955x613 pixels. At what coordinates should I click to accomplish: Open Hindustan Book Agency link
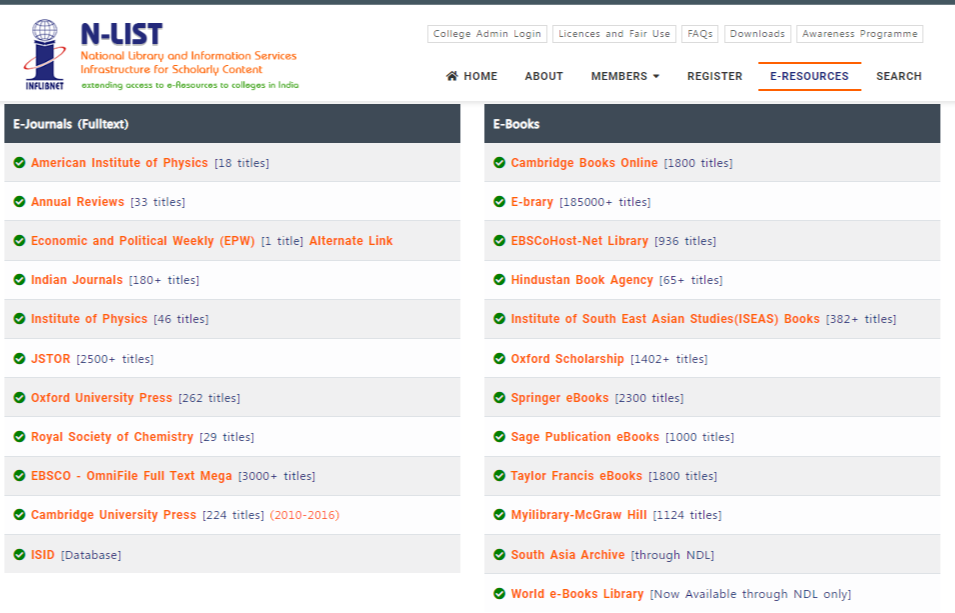click(582, 280)
